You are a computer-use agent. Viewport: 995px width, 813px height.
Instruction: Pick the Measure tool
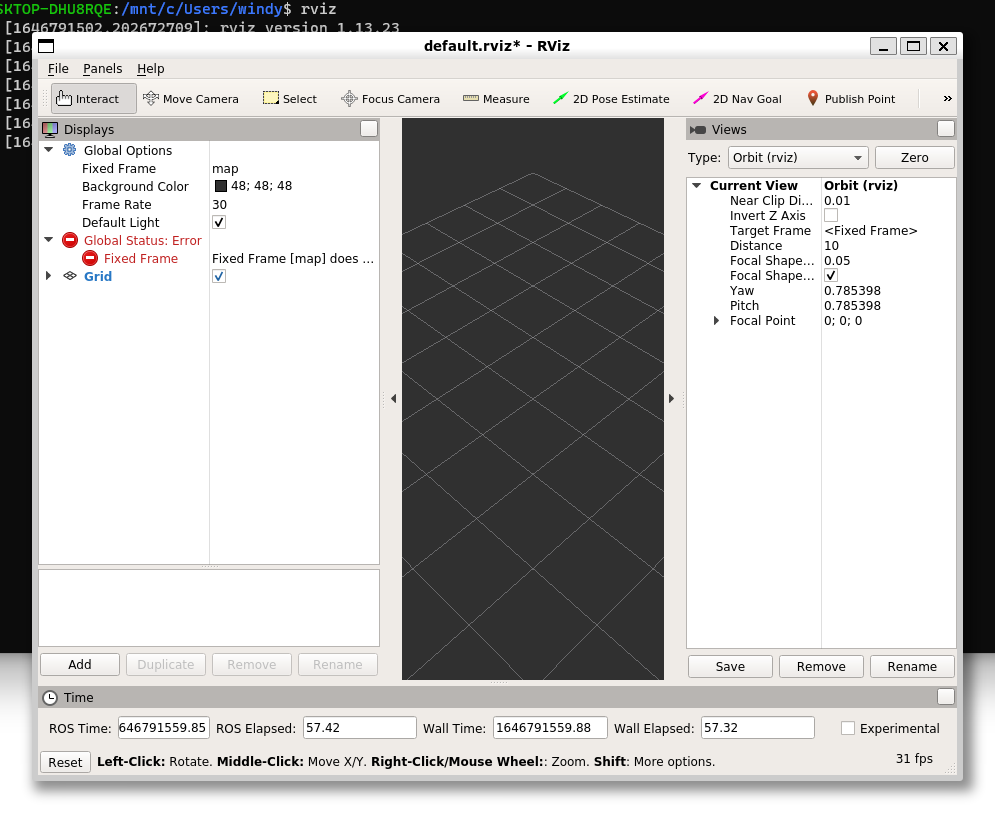point(496,99)
